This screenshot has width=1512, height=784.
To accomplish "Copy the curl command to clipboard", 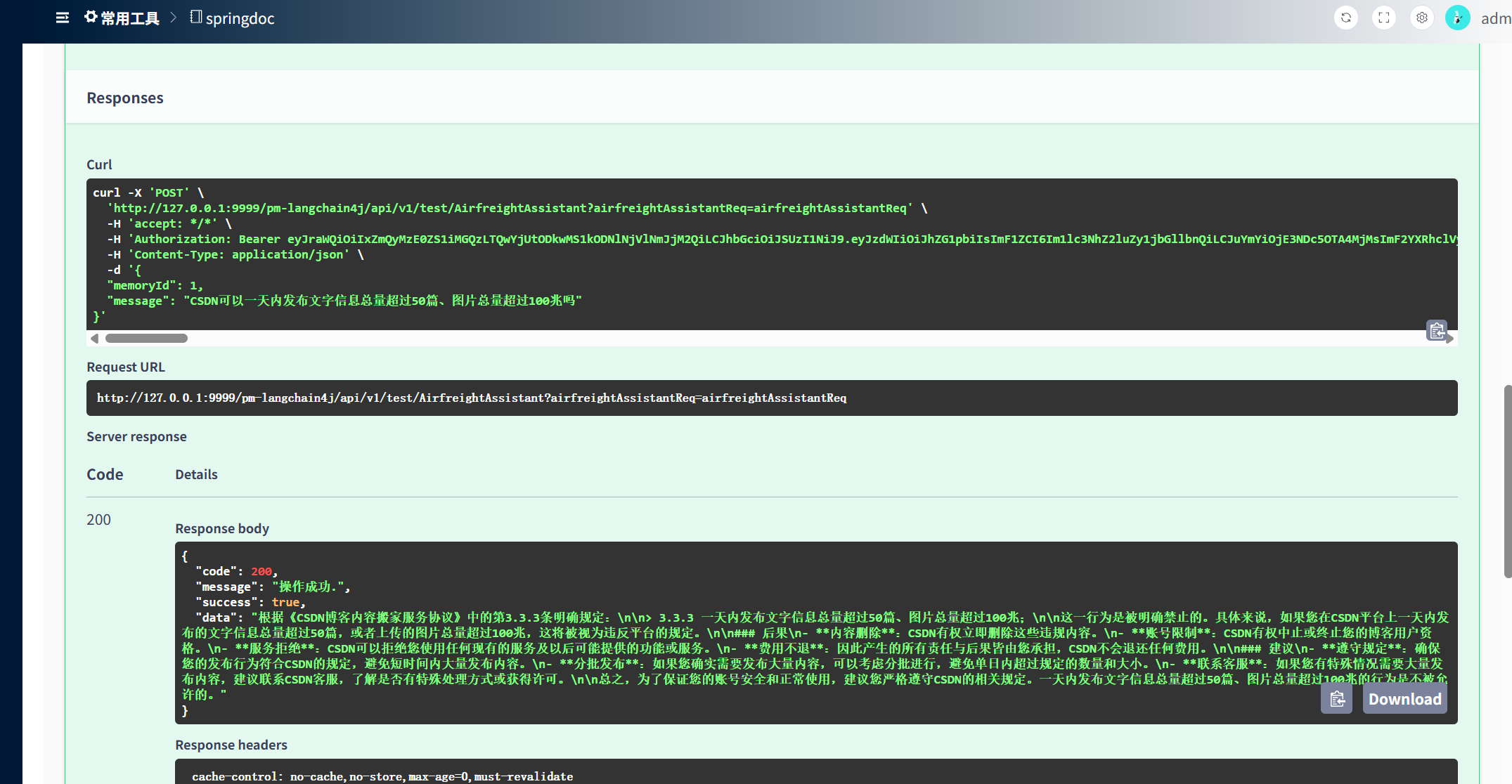I will [x=1436, y=329].
